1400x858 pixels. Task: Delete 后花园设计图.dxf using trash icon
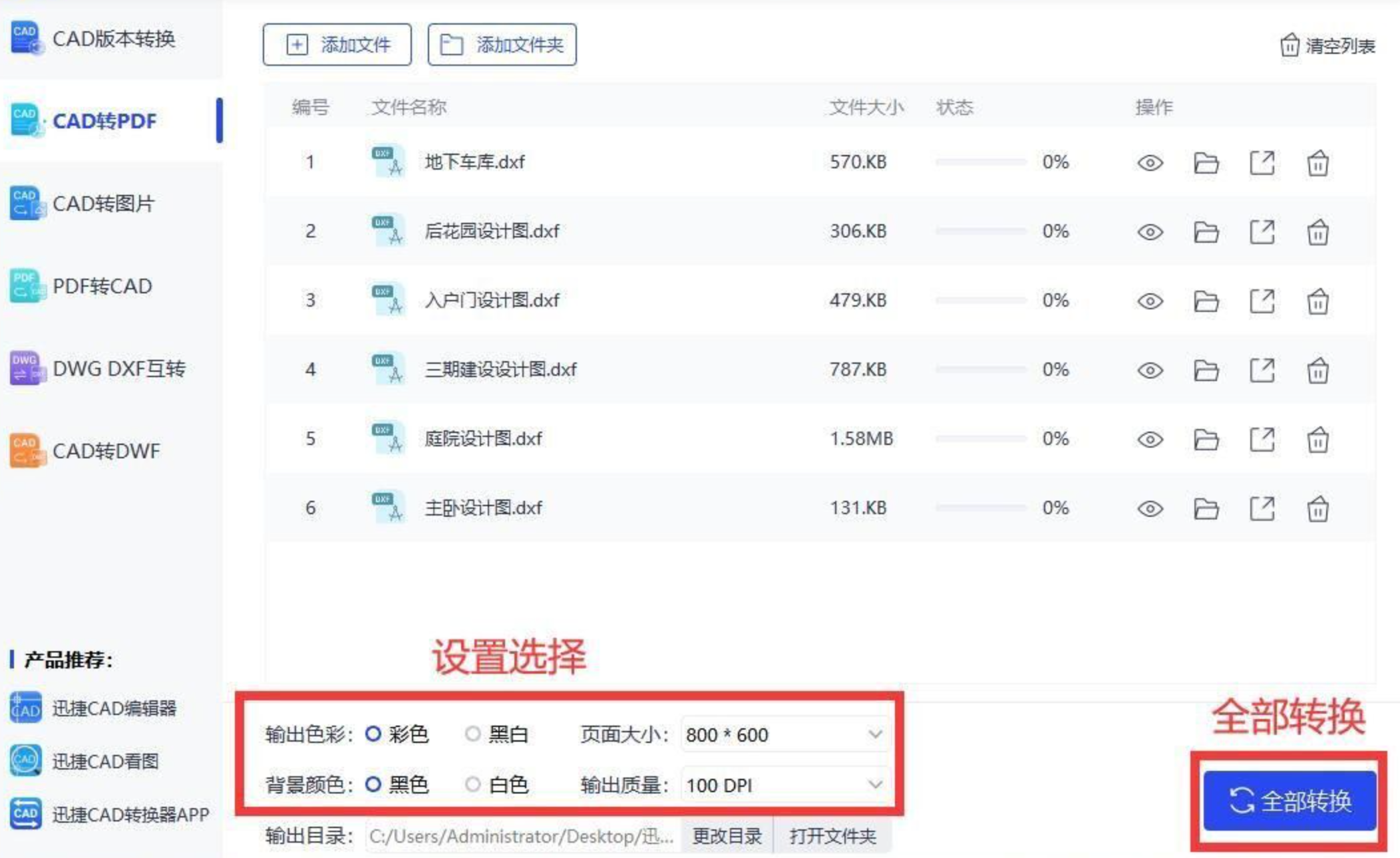point(1317,232)
